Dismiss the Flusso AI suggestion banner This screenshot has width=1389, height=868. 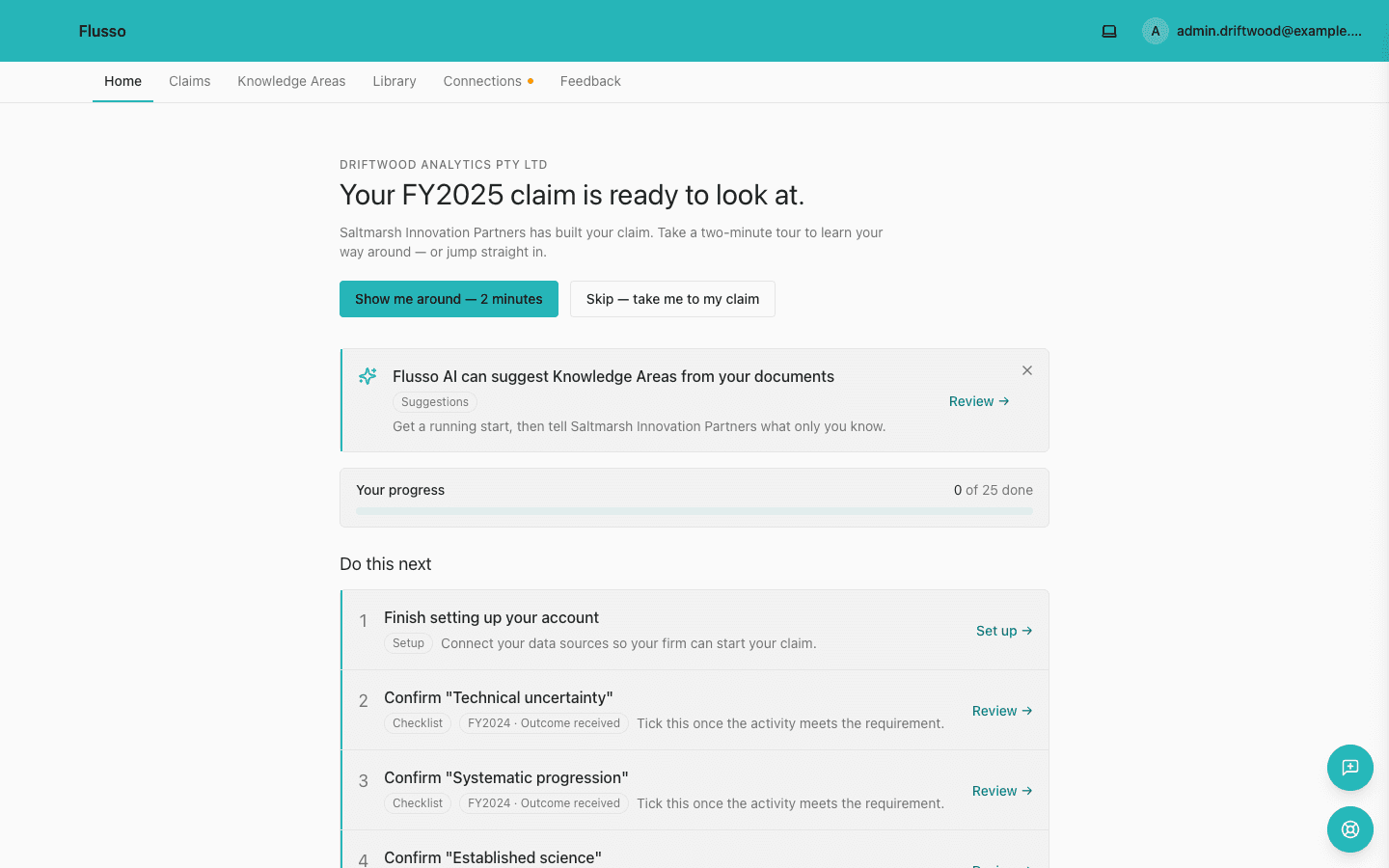tap(1027, 370)
